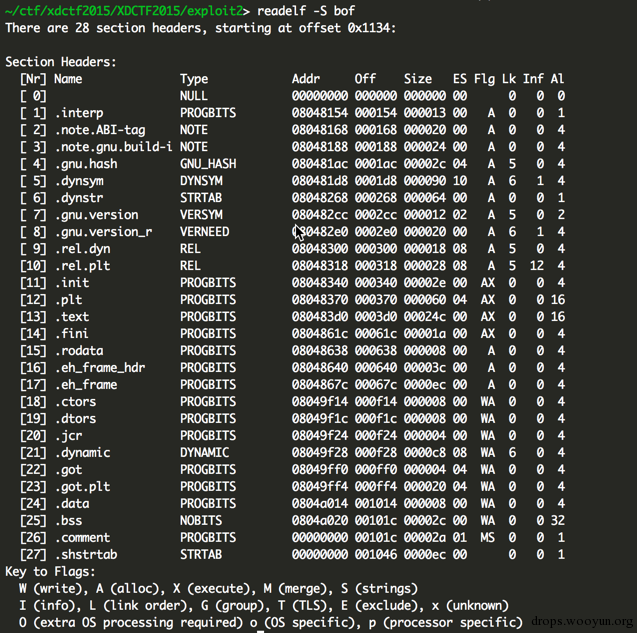637x633 pixels.
Task: Click the NOBITS type entry
Action: (x=201, y=520)
